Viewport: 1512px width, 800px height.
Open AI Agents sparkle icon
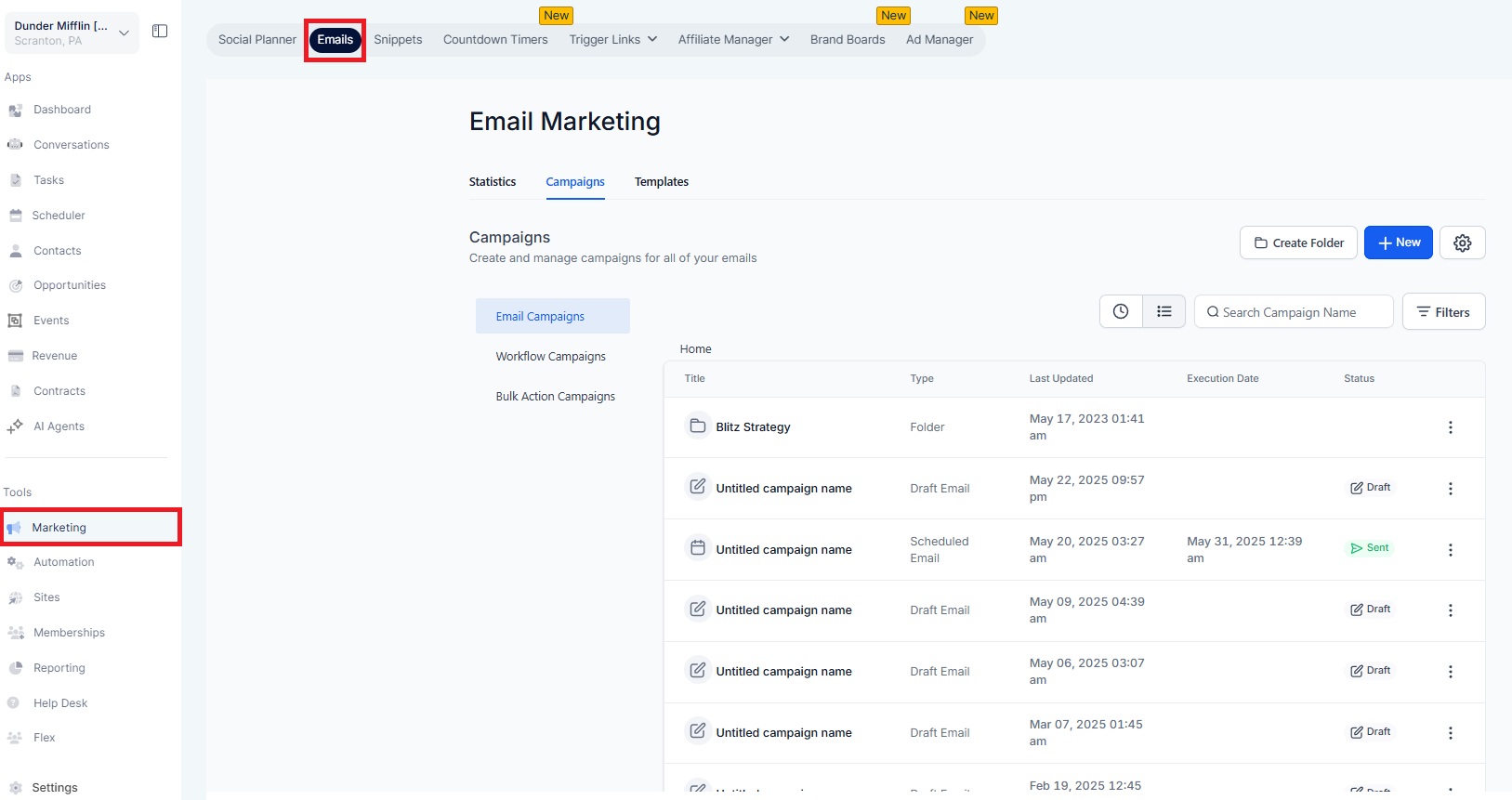point(15,426)
